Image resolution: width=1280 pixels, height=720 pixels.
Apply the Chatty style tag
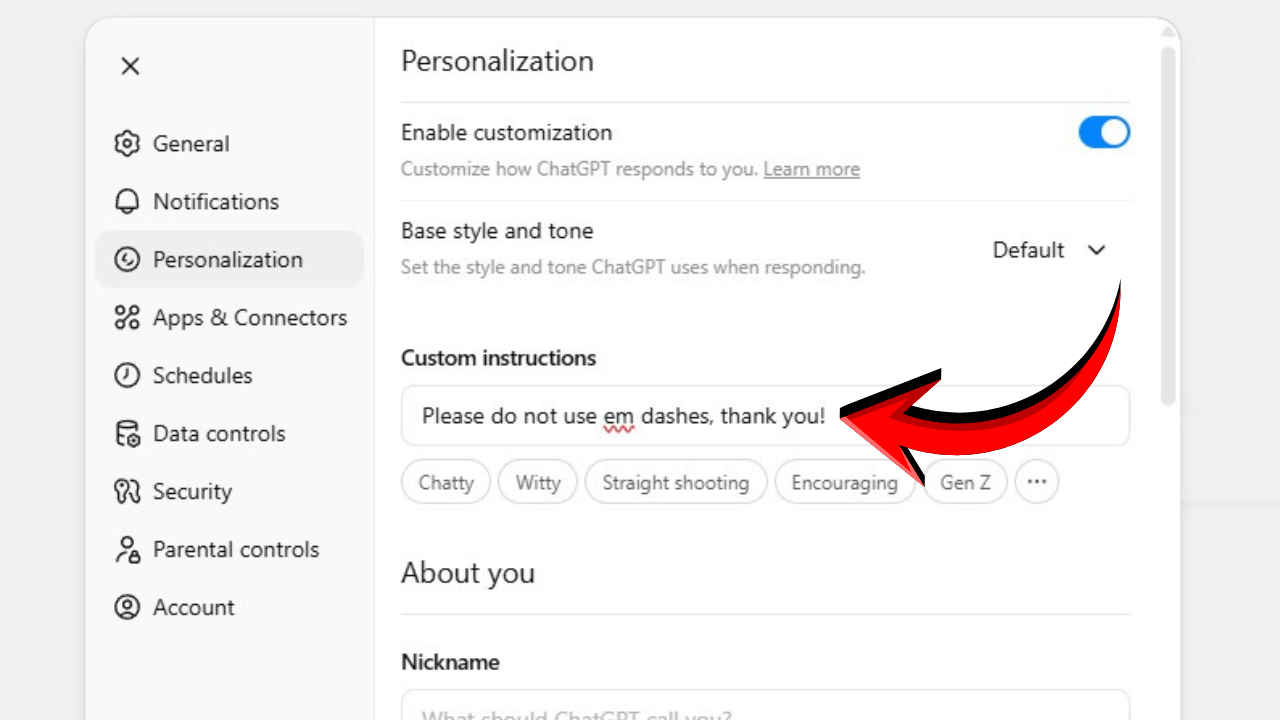click(445, 481)
